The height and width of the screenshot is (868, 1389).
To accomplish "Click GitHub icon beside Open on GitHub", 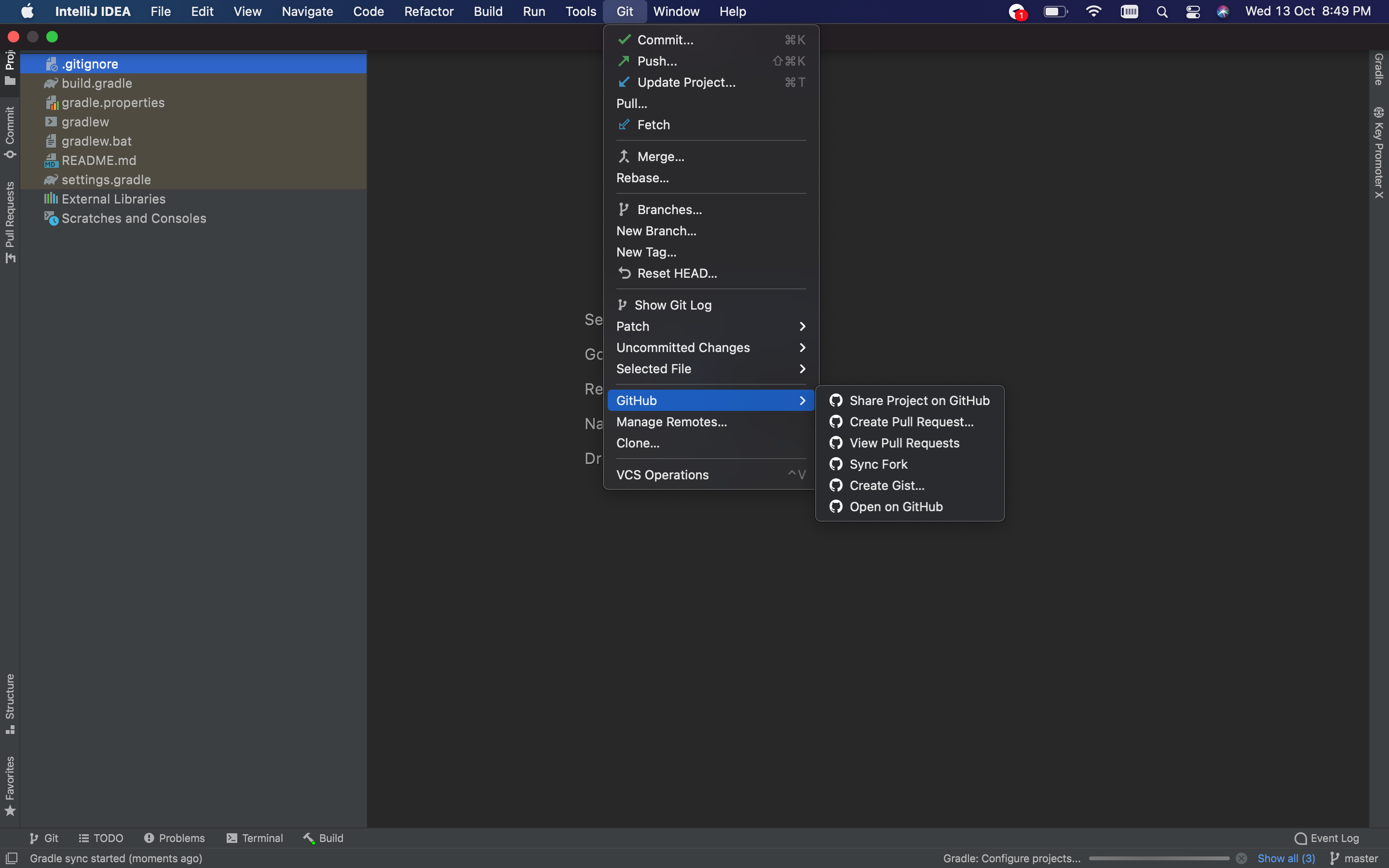I will pyautogui.click(x=836, y=506).
